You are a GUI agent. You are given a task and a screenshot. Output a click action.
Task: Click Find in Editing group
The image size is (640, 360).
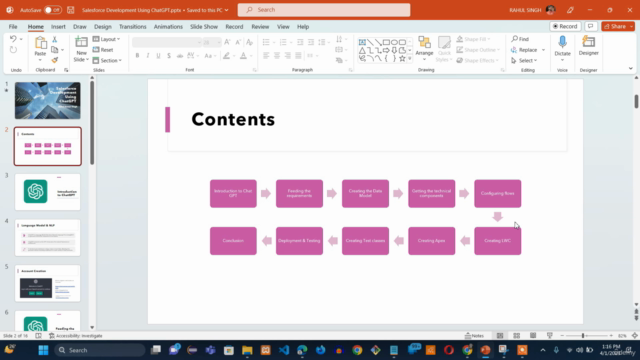(x=520, y=39)
